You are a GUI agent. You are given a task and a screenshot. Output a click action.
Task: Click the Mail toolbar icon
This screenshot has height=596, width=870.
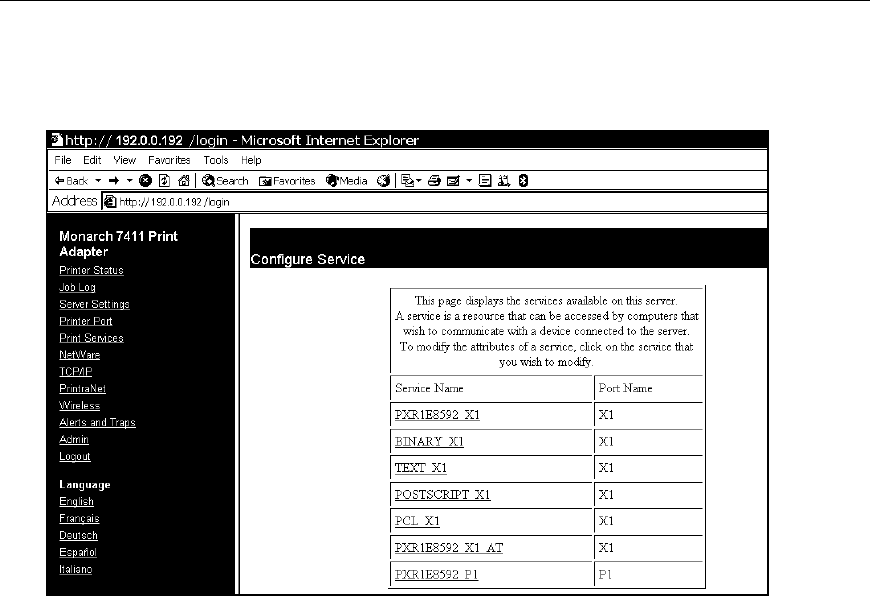(407, 180)
